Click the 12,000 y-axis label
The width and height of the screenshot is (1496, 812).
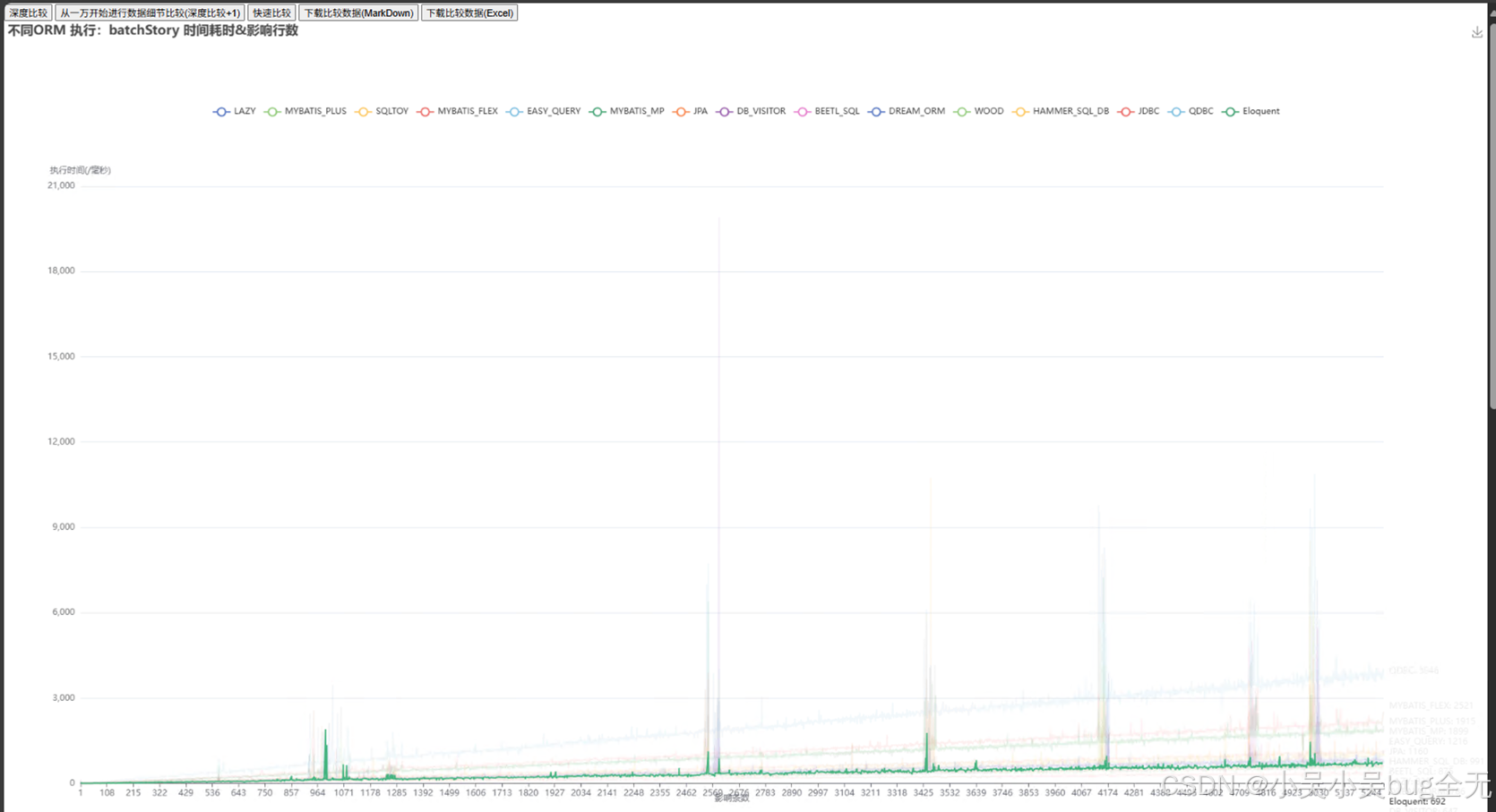[x=61, y=441]
